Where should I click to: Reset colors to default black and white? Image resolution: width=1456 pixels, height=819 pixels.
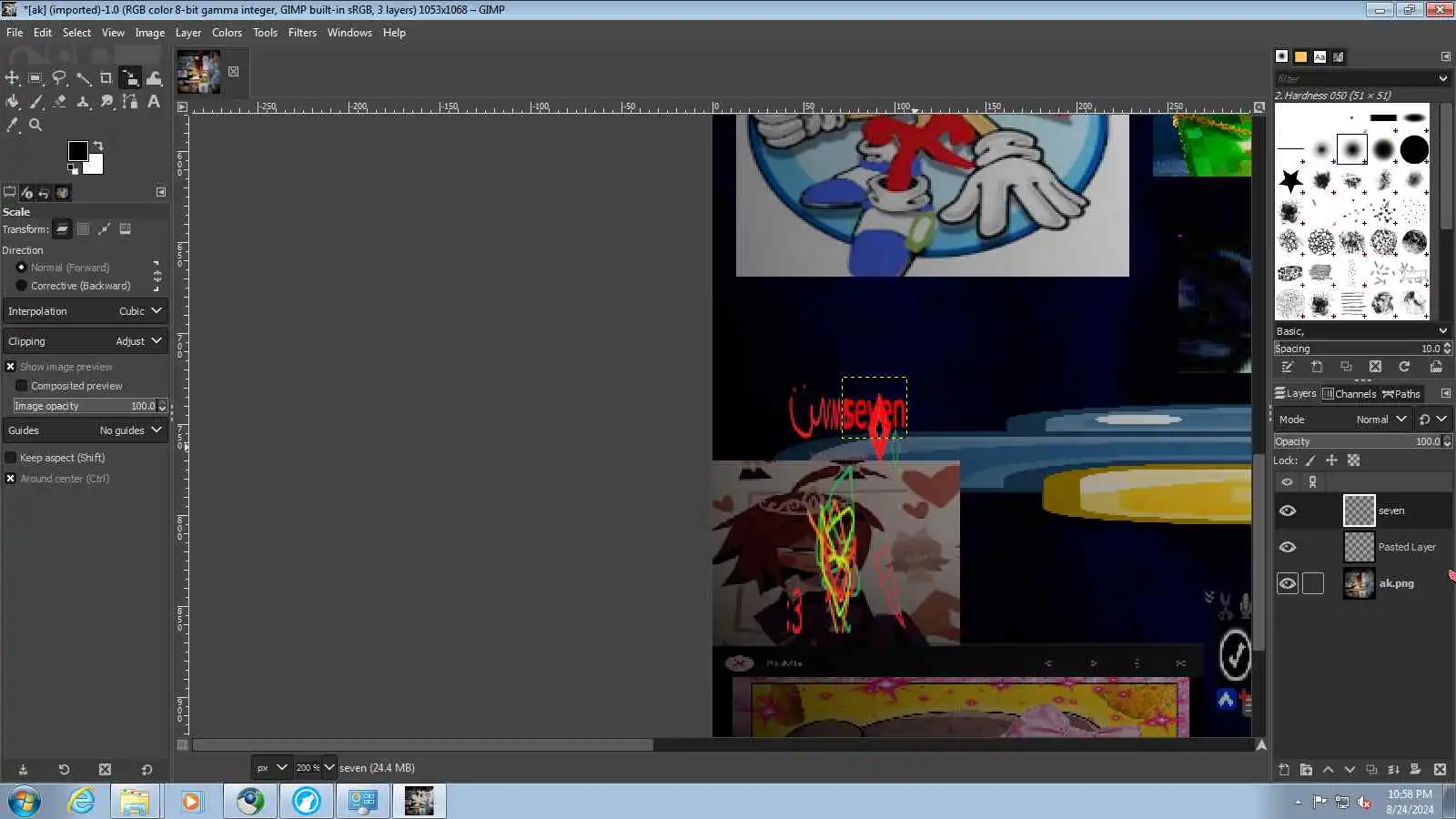(73, 168)
